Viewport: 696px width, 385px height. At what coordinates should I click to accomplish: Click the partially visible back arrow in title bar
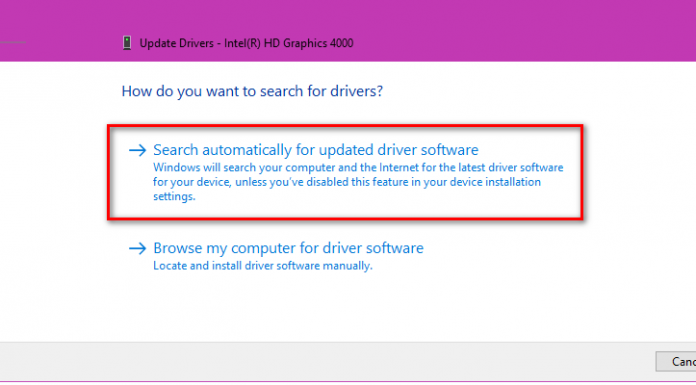12,43
